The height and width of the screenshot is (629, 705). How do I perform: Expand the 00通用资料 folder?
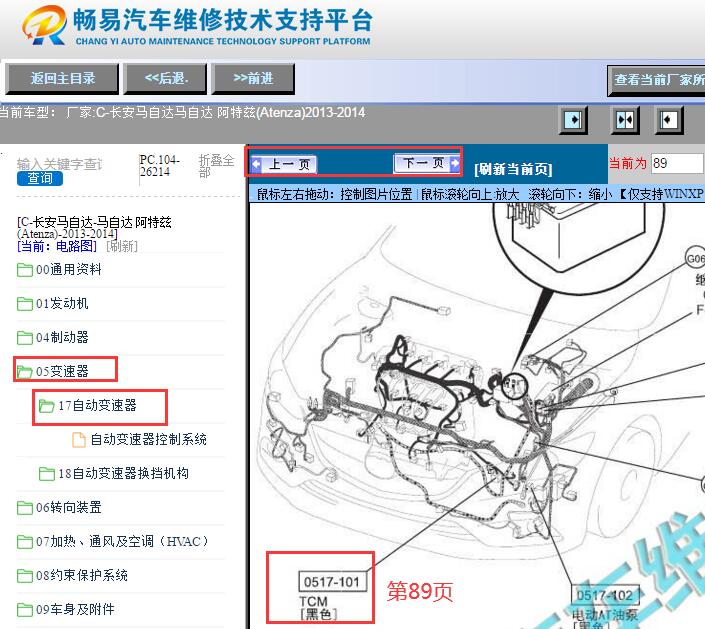69,269
